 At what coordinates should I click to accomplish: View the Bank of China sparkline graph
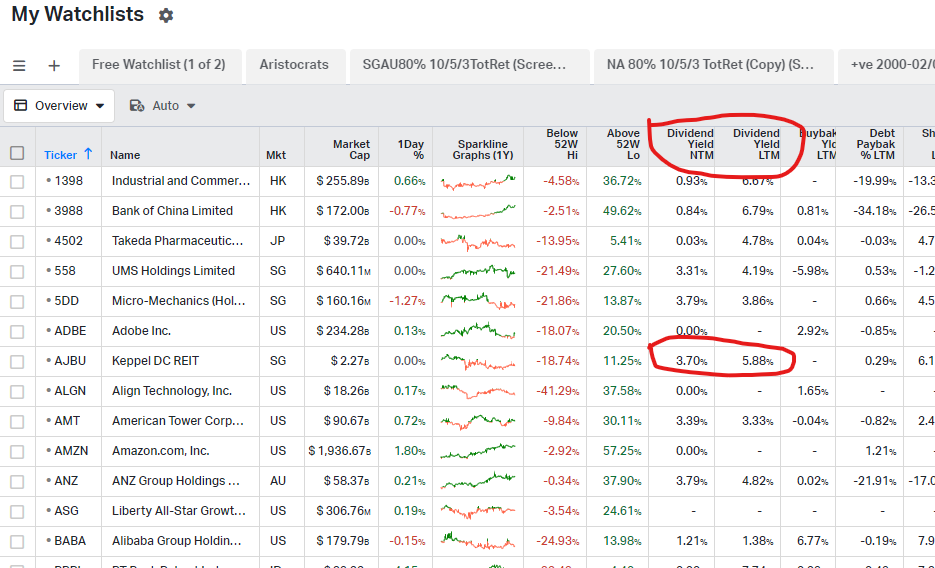point(478,211)
